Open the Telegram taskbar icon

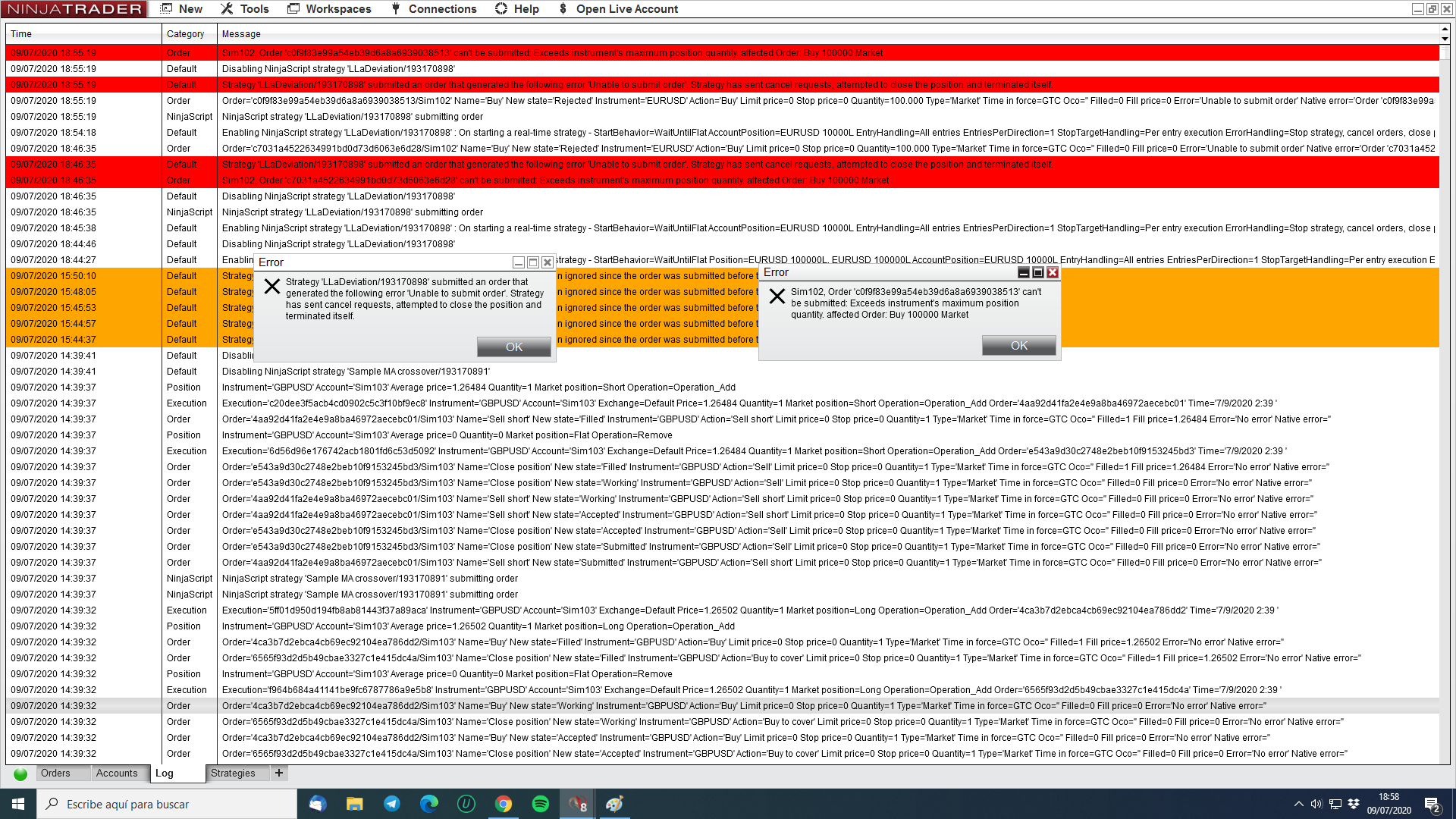[x=392, y=804]
